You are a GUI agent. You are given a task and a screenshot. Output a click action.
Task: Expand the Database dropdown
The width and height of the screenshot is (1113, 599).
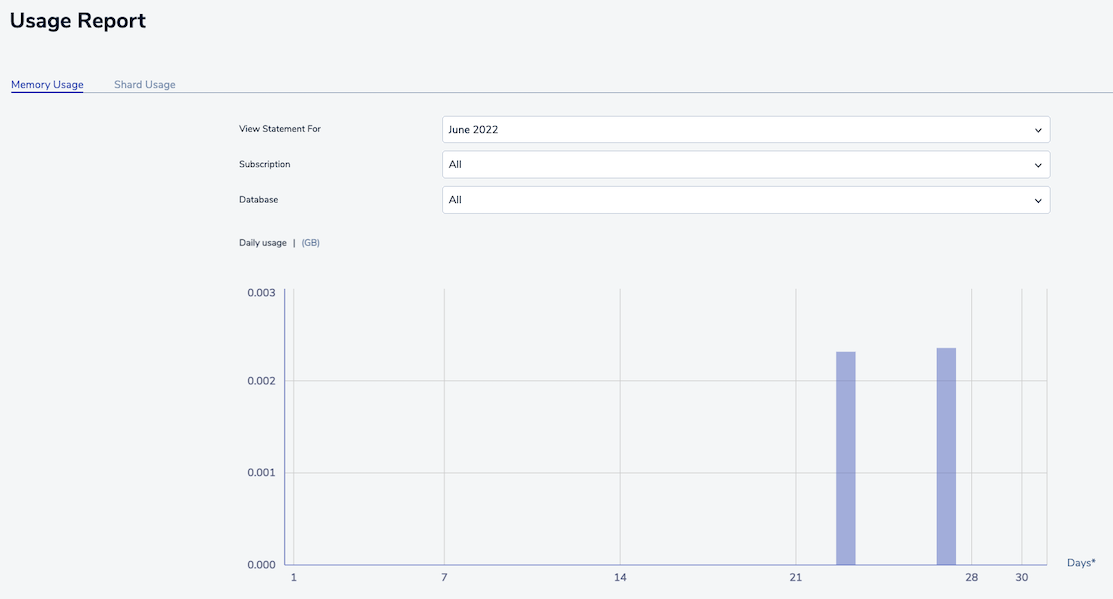click(x=745, y=200)
